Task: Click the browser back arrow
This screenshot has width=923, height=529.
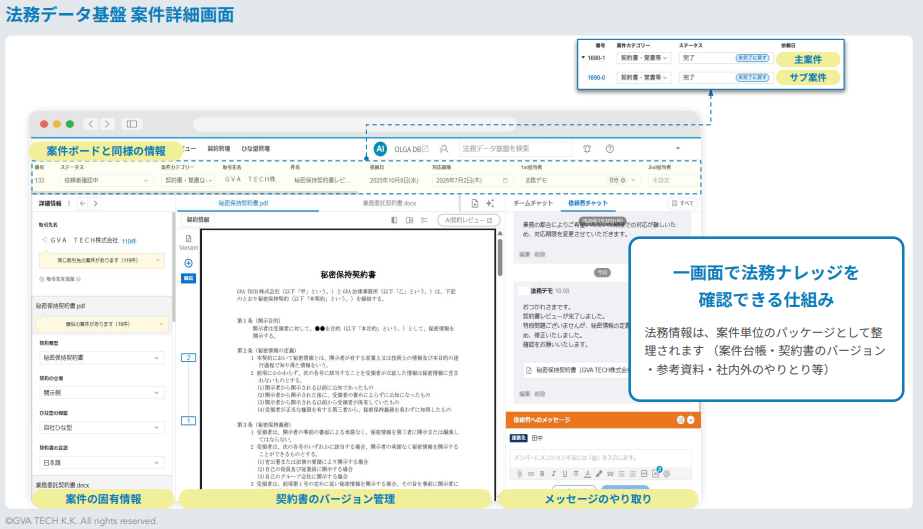Action: click(91, 124)
